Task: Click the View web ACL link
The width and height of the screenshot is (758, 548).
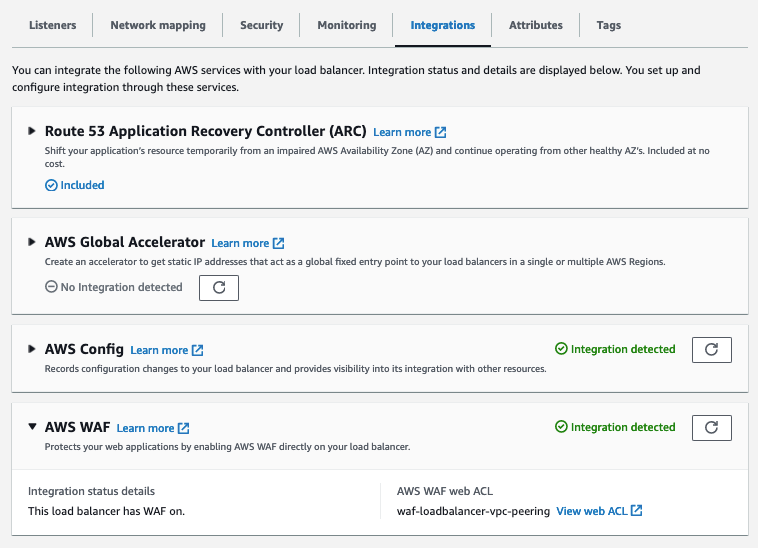Action: pos(599,511)
